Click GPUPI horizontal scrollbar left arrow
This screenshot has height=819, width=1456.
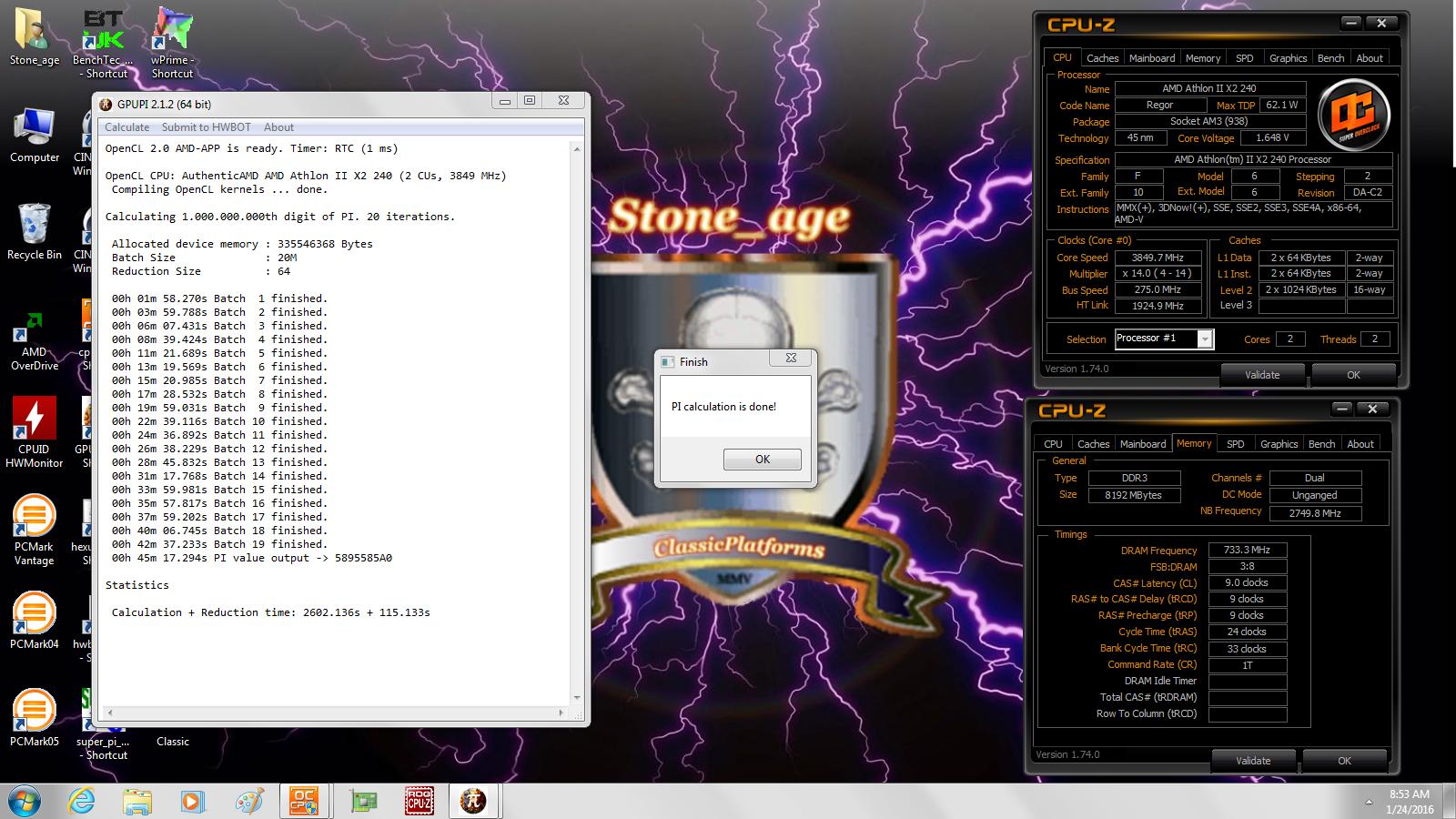point(110,713)
